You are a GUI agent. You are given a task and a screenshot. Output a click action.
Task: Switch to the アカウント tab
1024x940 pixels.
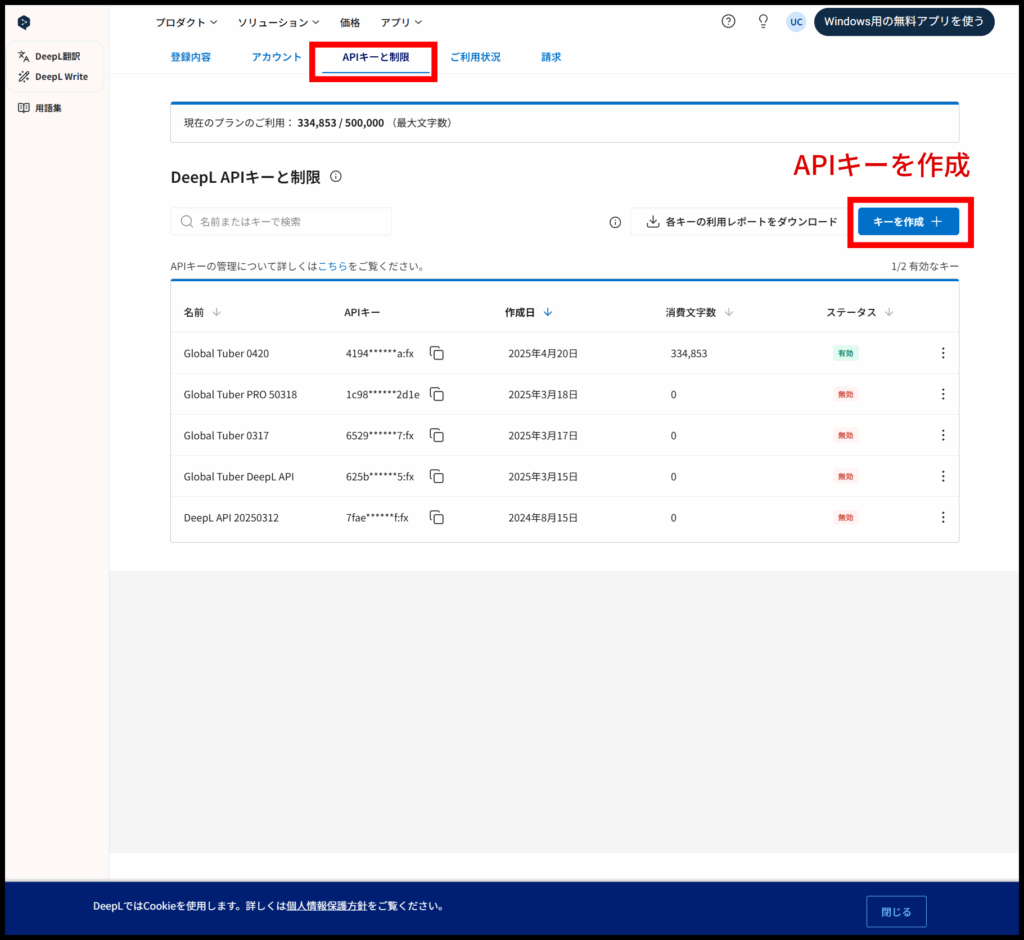[x=276, y=57]
